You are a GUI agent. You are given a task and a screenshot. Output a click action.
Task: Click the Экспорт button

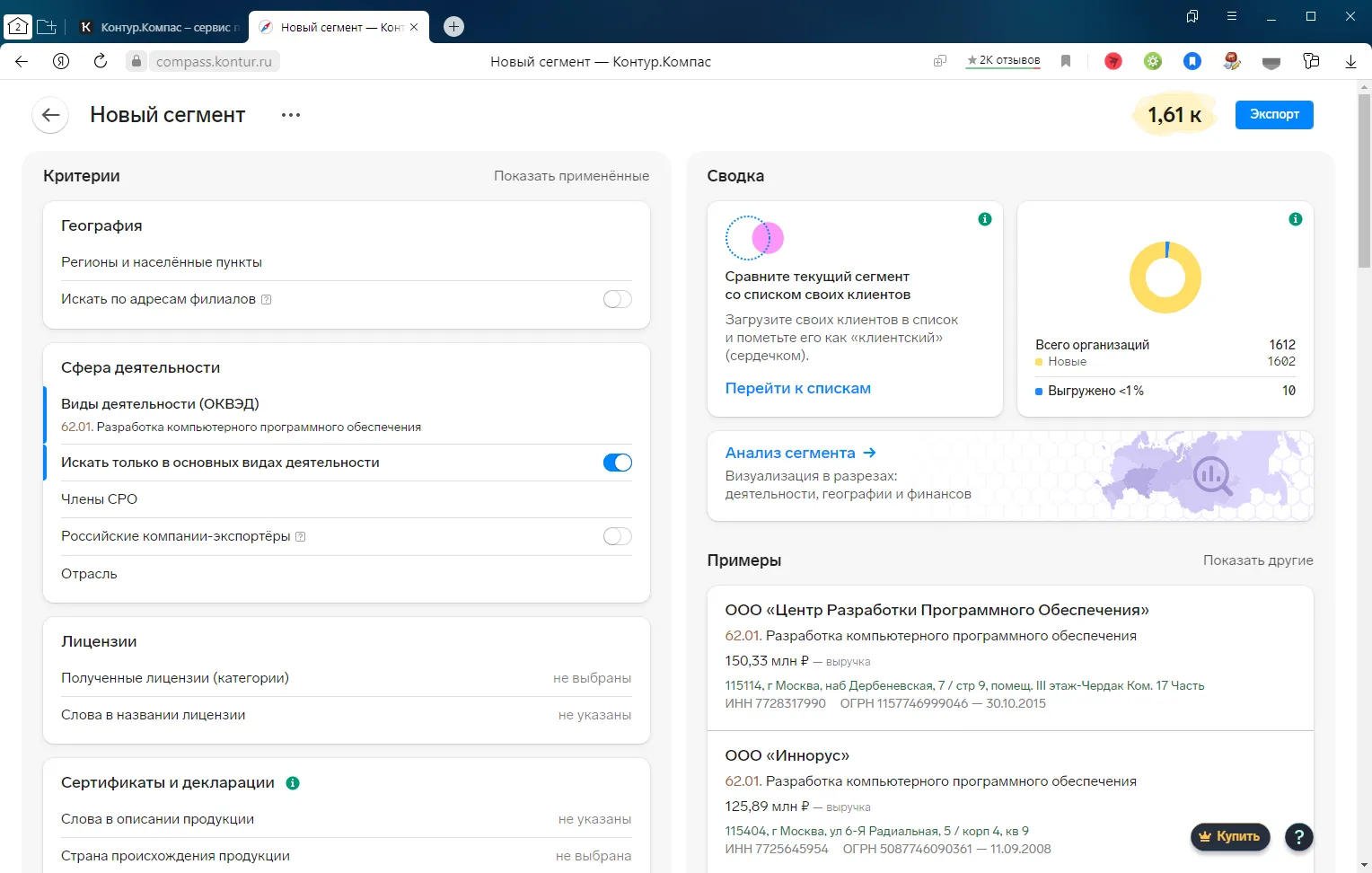click(x=1274, y=115)
